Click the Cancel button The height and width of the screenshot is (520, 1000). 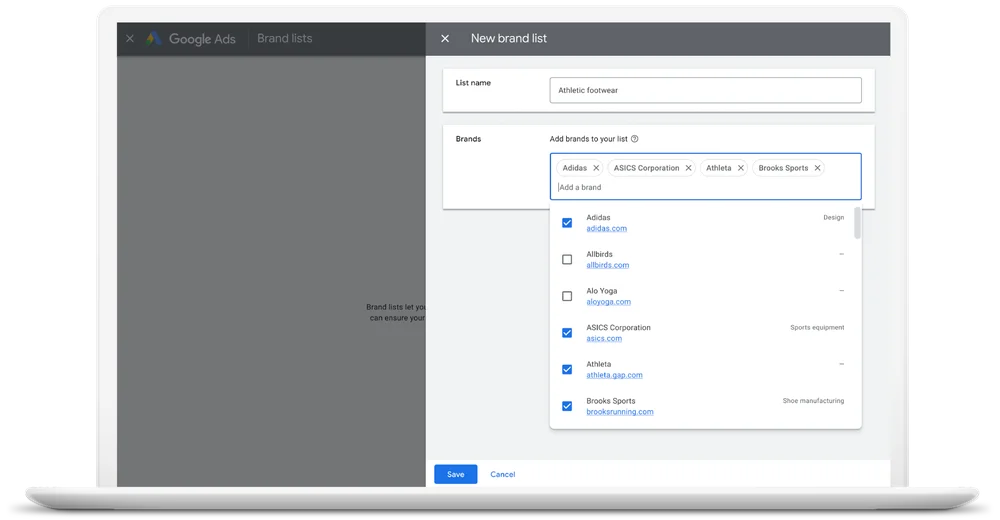pyautogui.click(x=503, y=474)
